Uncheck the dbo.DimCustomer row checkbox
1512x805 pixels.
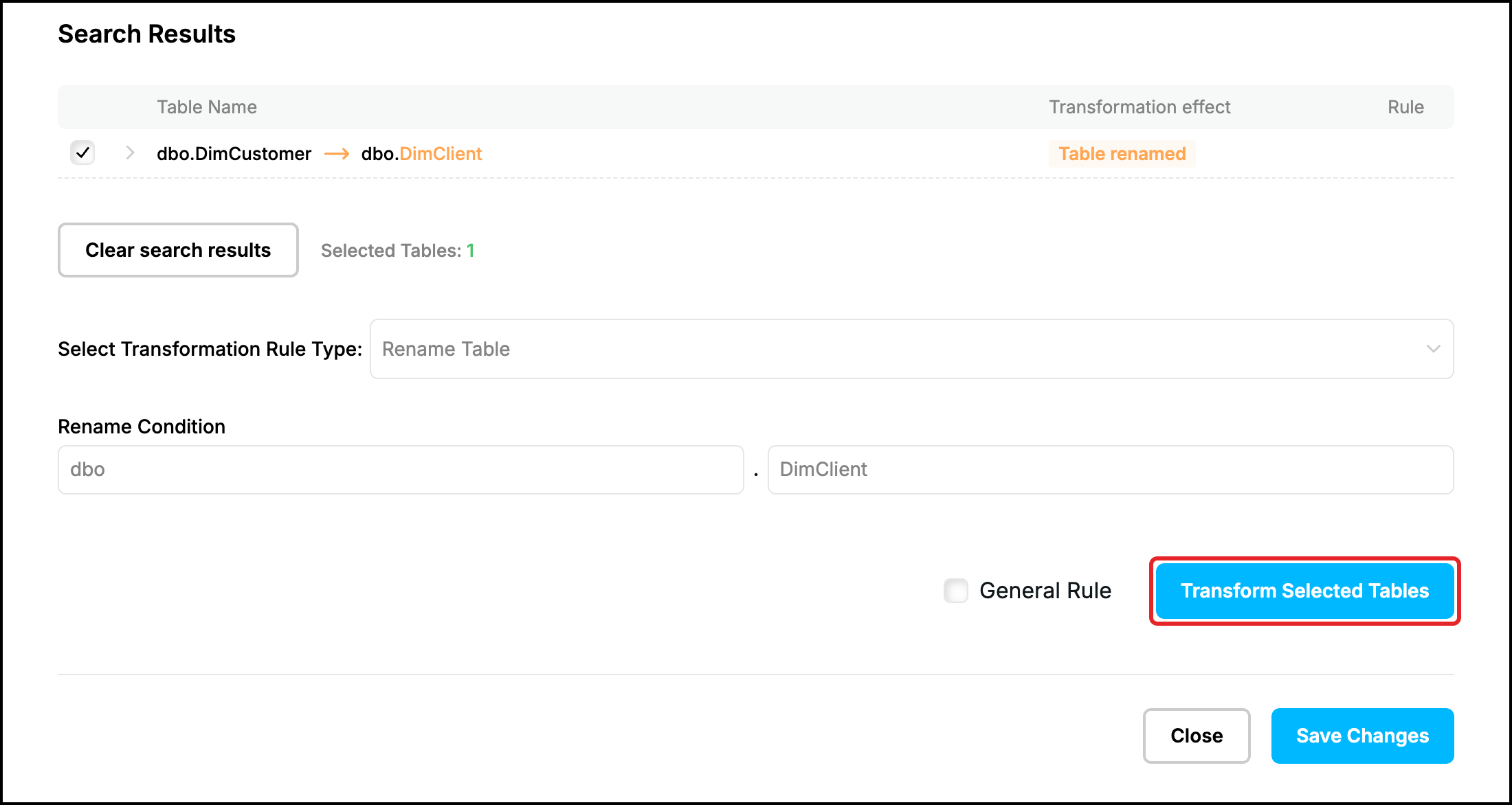[83, 153]
